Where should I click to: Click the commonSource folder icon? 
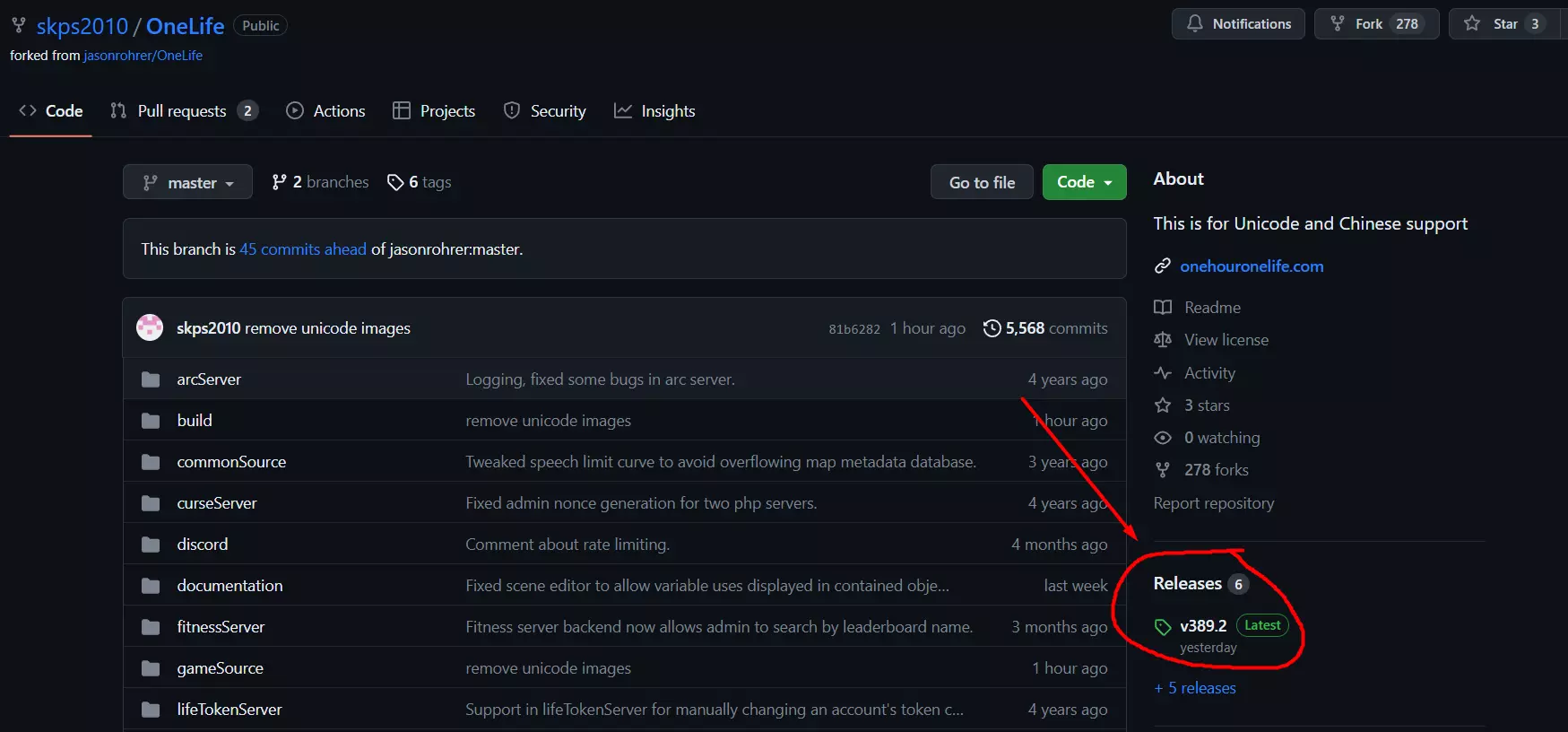151,462
